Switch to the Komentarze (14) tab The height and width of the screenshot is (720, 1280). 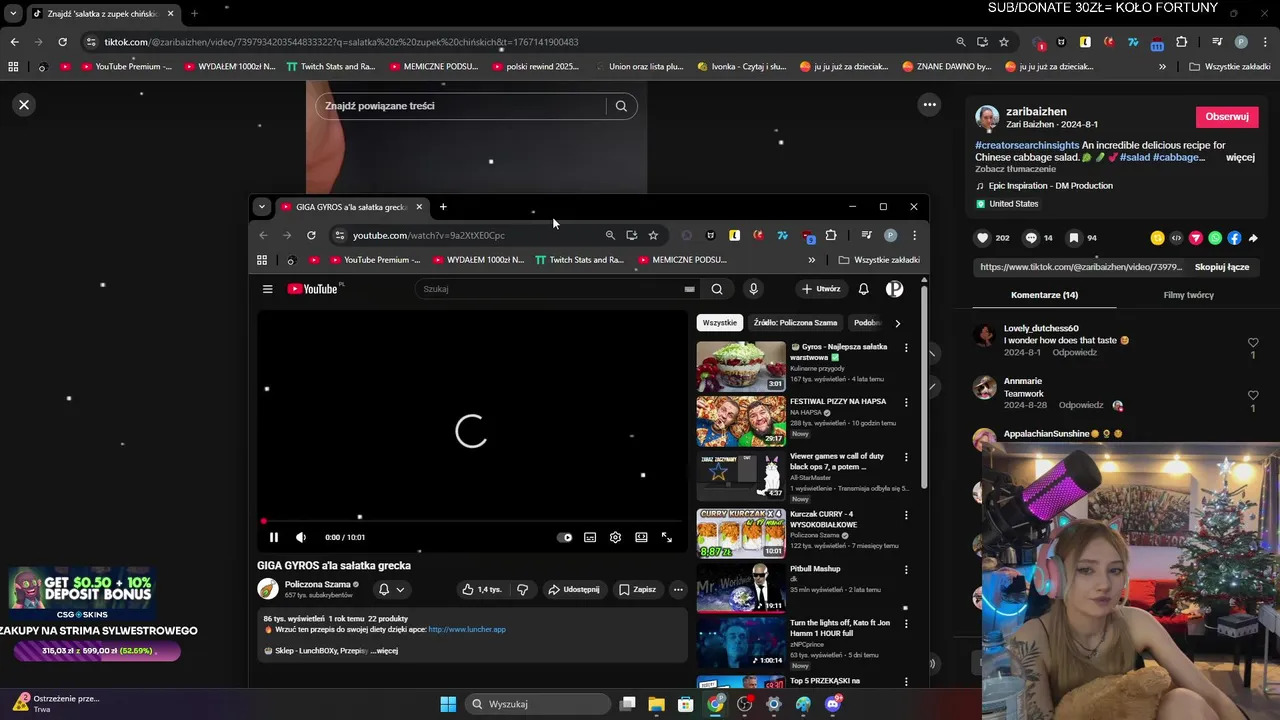pos(1044,295)
